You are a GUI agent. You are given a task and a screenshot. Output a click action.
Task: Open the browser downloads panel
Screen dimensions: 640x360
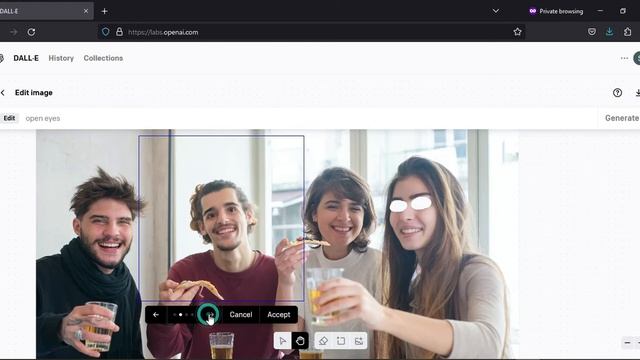pos(609,32)
